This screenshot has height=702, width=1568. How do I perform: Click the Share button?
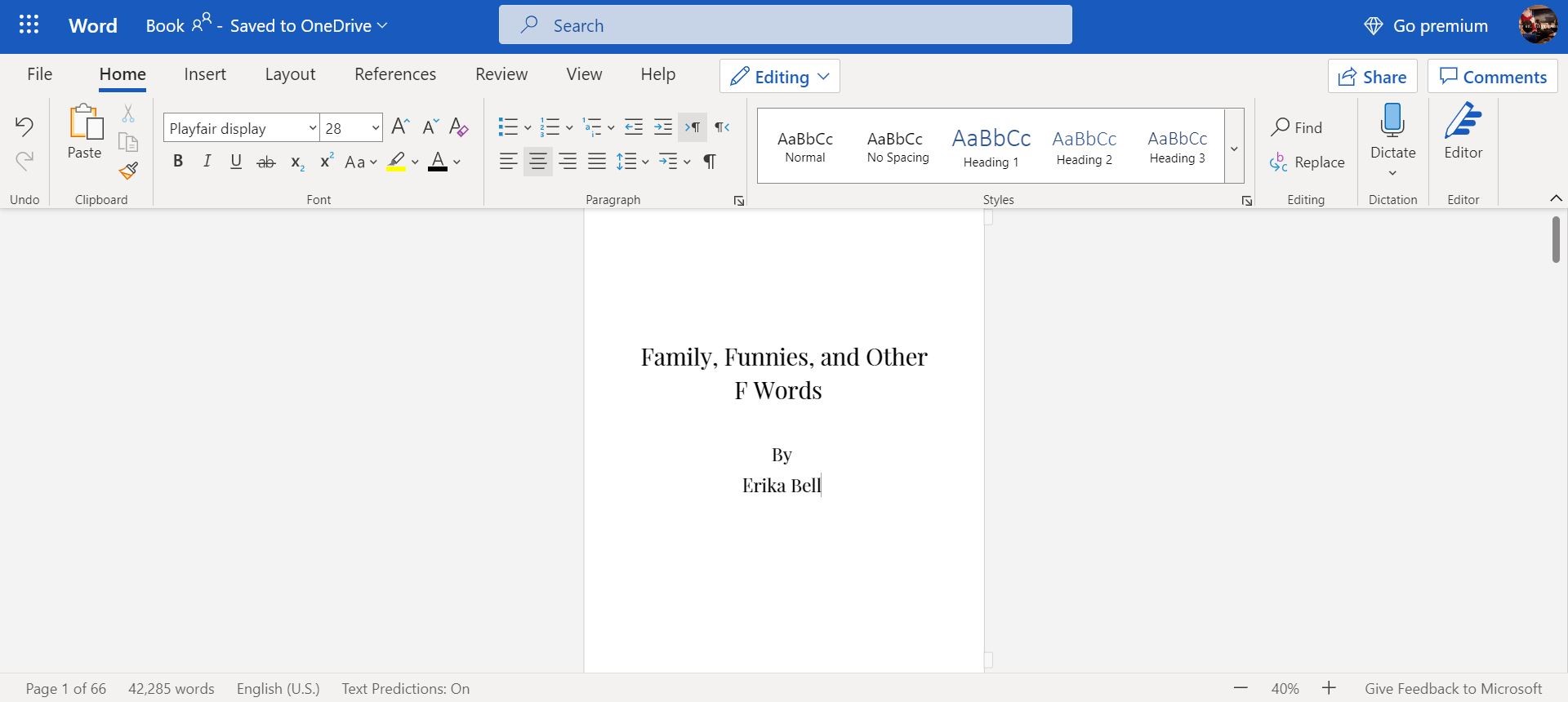click(1372, 77)
